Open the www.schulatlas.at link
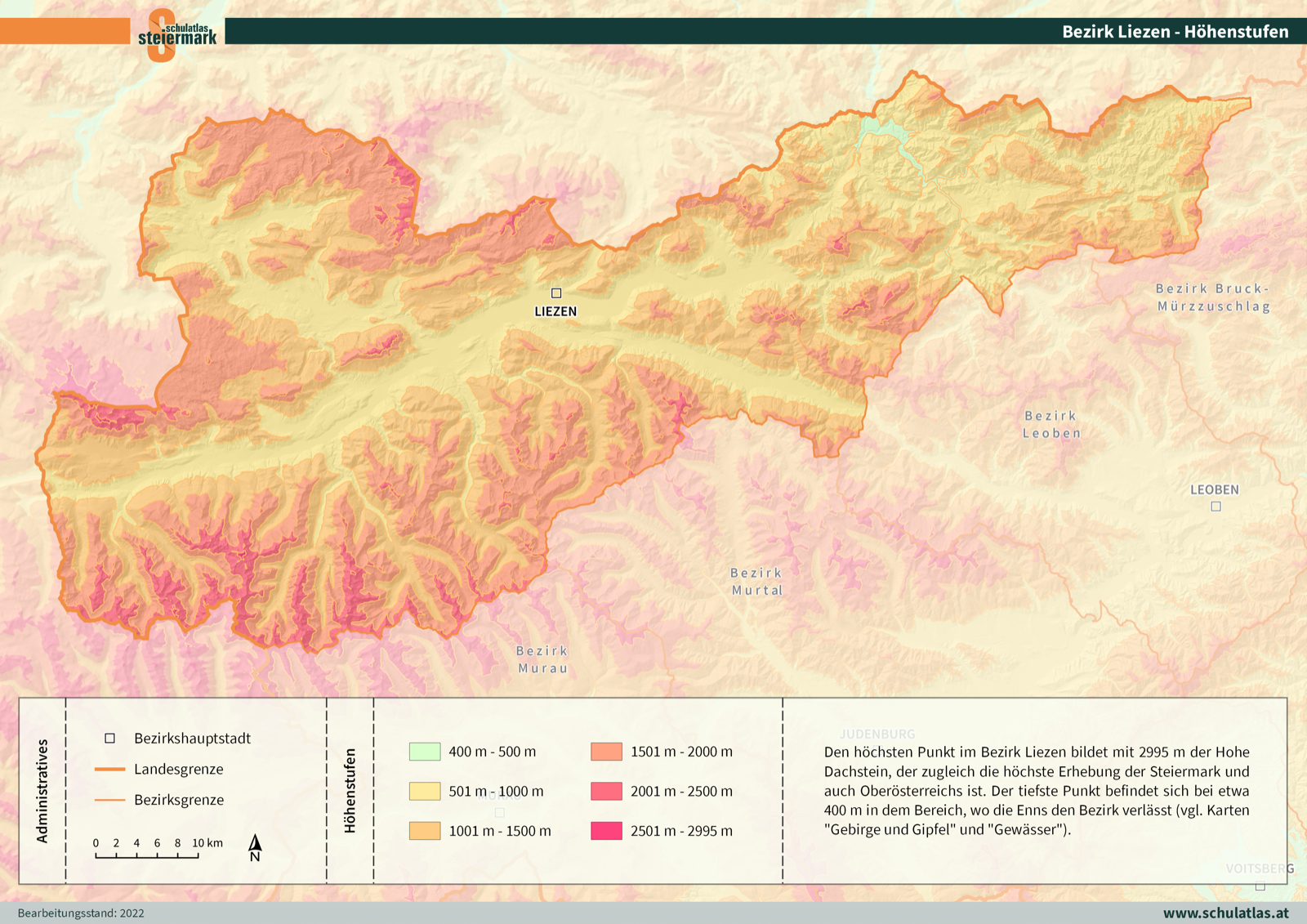Screen dimensions: 1307x924 point(1225,913)
